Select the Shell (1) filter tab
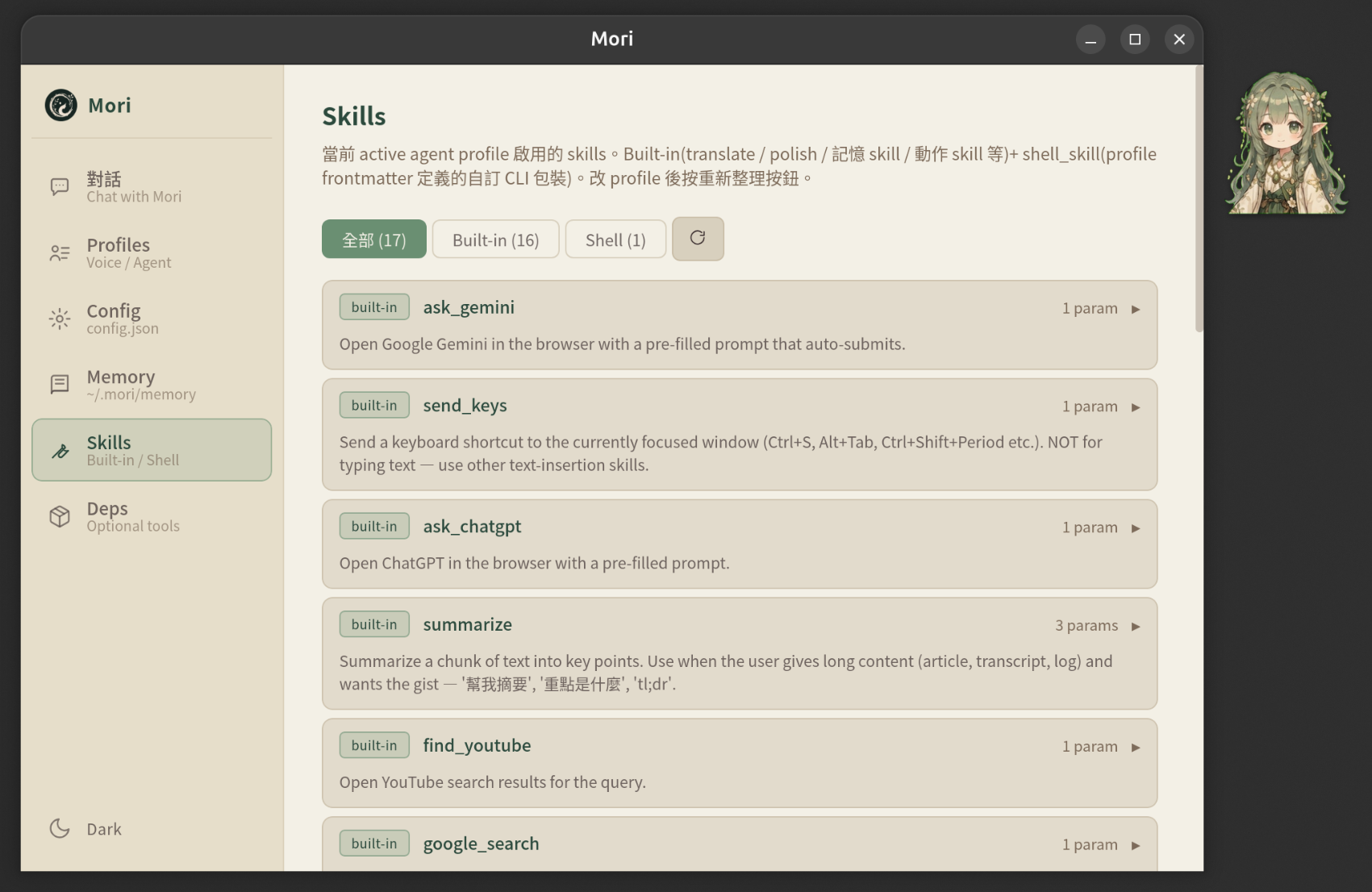The width and height of the screenshot is (1372, 892). (615, 240)
